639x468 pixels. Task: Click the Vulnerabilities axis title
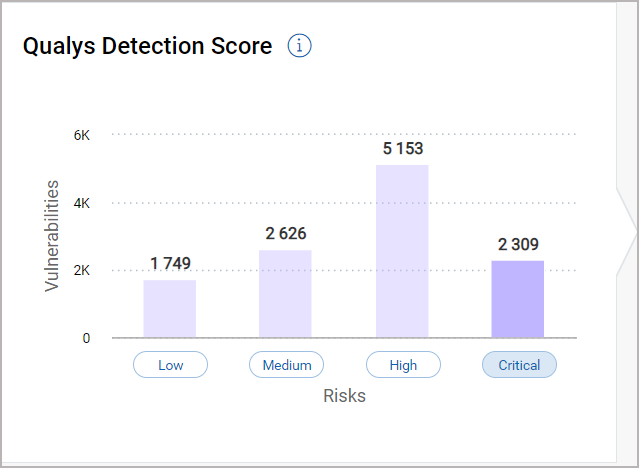coord(52,236)
